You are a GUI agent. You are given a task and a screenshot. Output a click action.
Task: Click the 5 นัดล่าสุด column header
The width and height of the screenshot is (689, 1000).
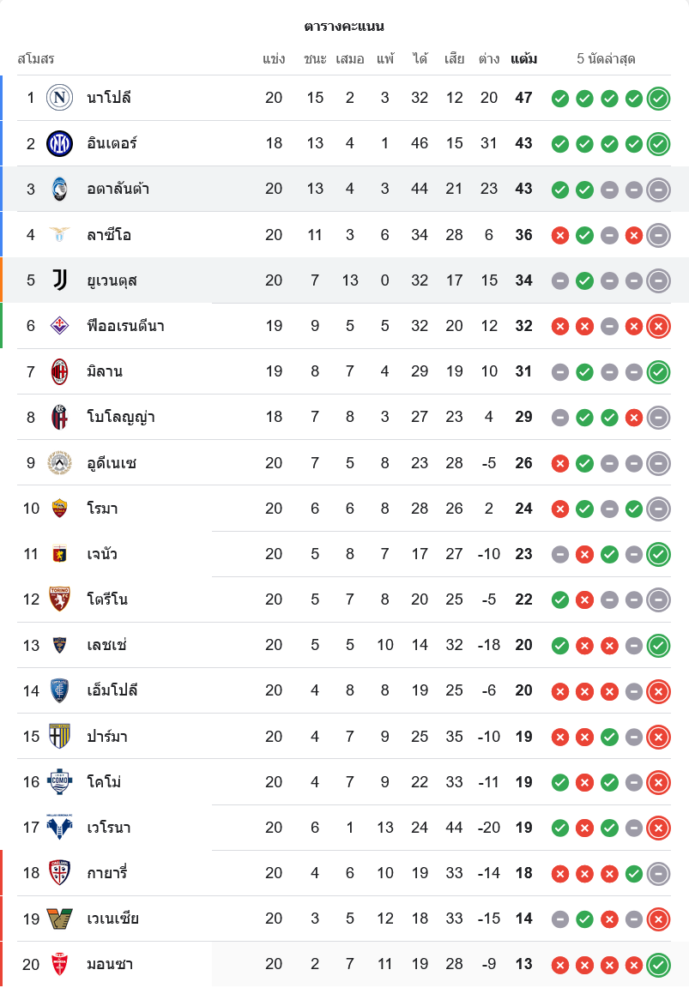pyautogui.click(x=606, y=59)
